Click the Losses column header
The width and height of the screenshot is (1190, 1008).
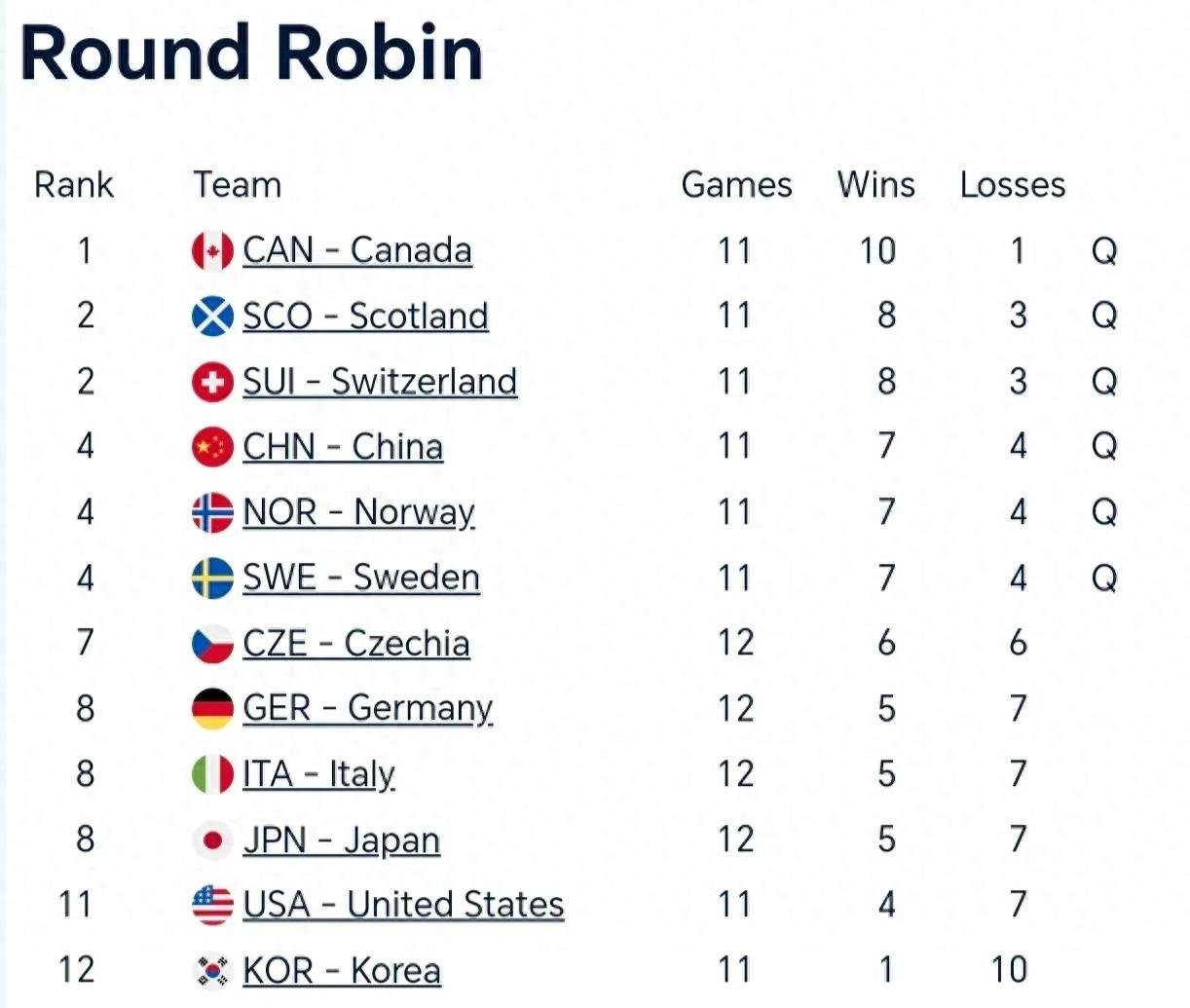[1012, 185]
